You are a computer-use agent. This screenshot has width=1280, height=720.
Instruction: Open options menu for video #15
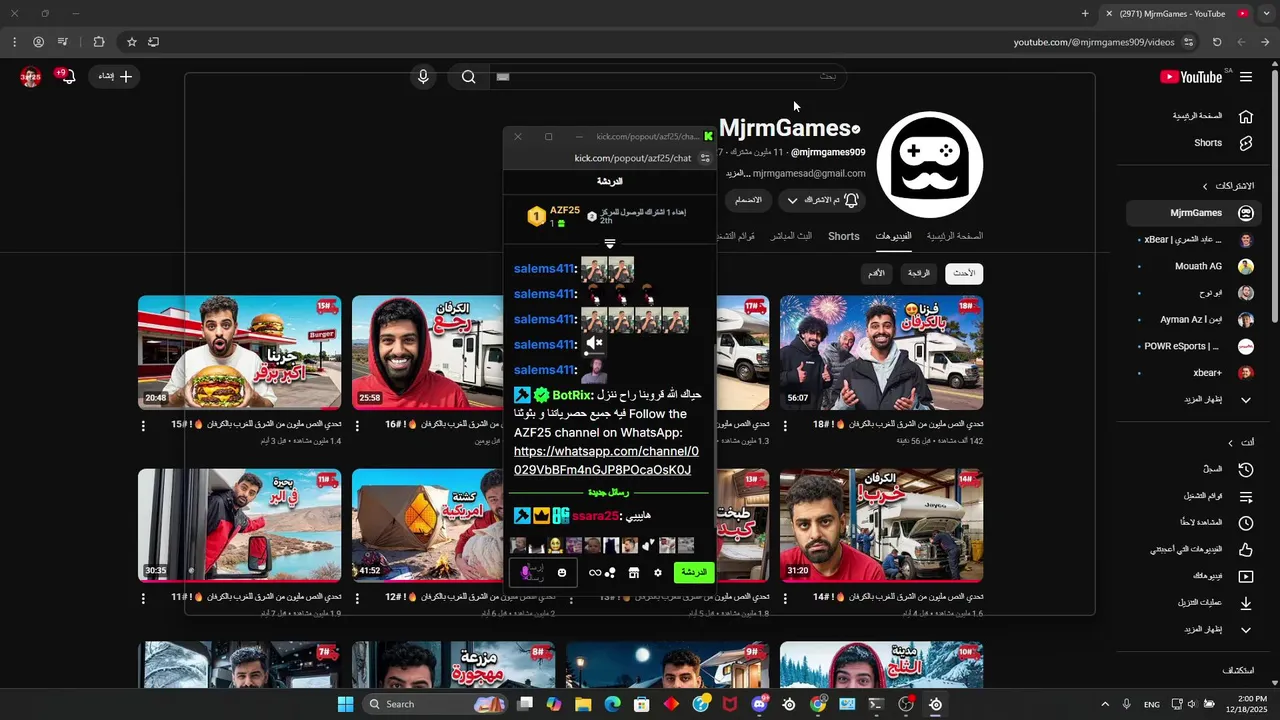143,426
